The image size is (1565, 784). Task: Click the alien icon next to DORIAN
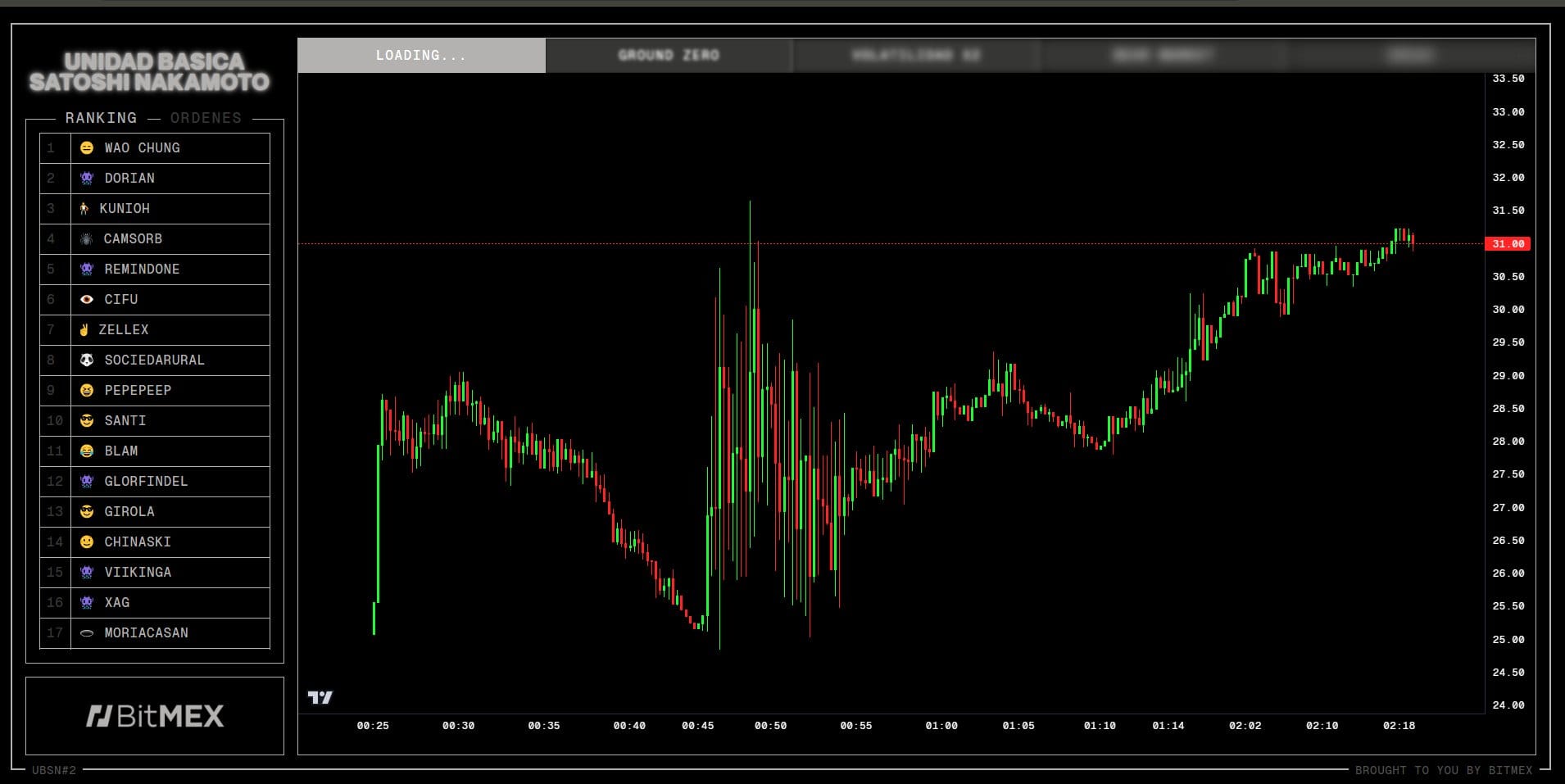[87, 179]
